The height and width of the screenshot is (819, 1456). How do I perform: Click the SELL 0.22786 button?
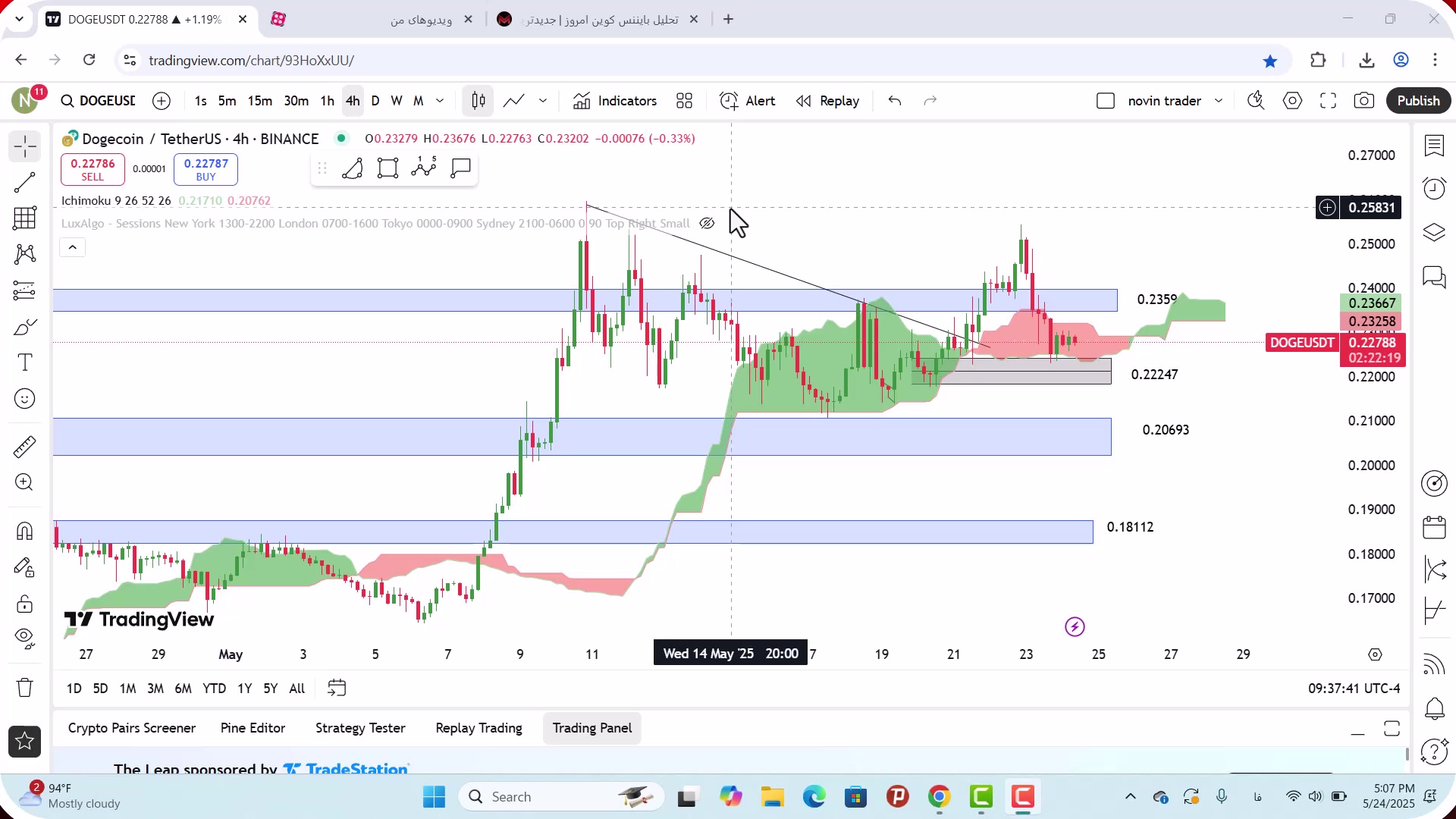(93, 169)
